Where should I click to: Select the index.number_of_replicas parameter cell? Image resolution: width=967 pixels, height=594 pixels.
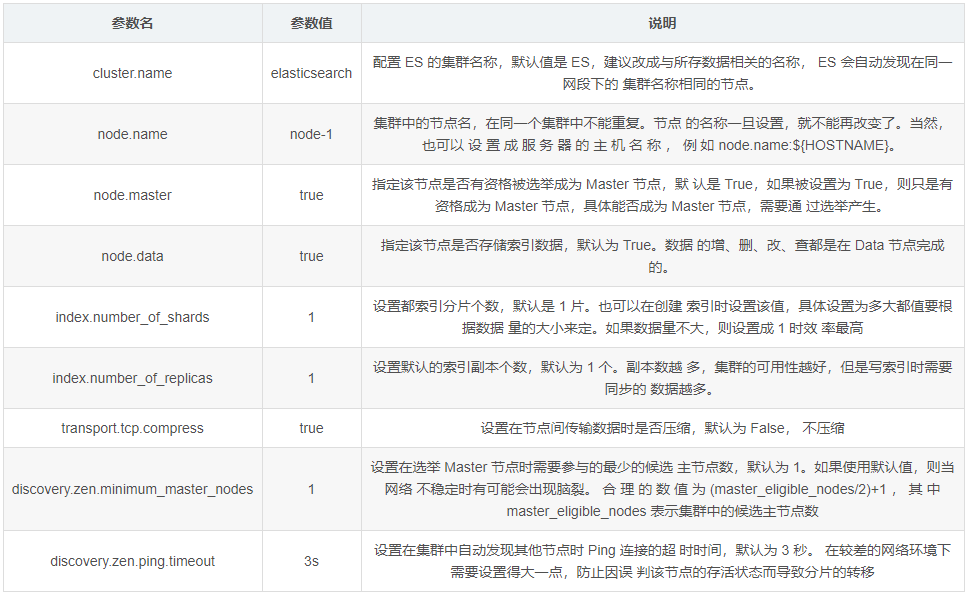pyautogui.click(x=132, y=378)
